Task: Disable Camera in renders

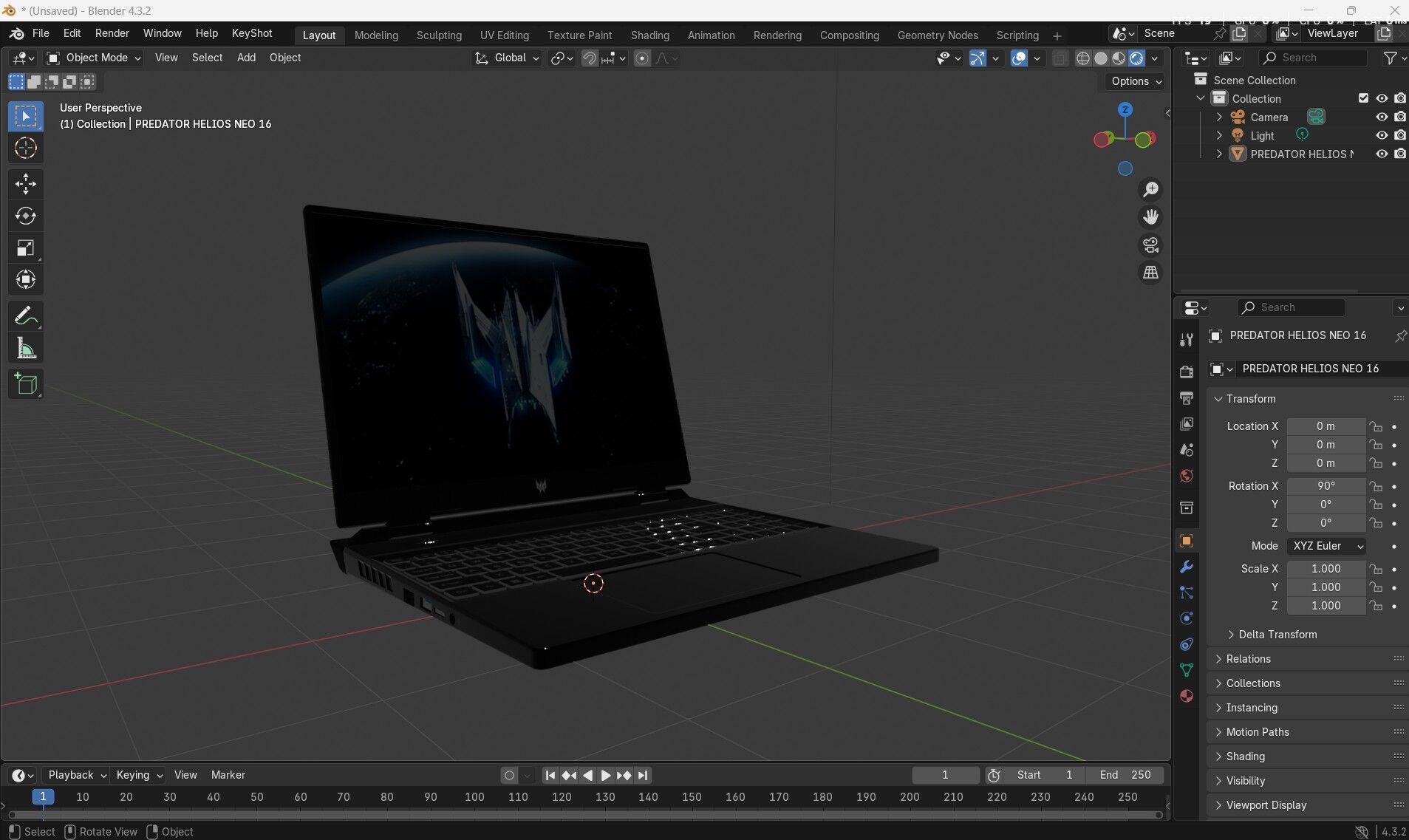Action: tap(1400, 117)
